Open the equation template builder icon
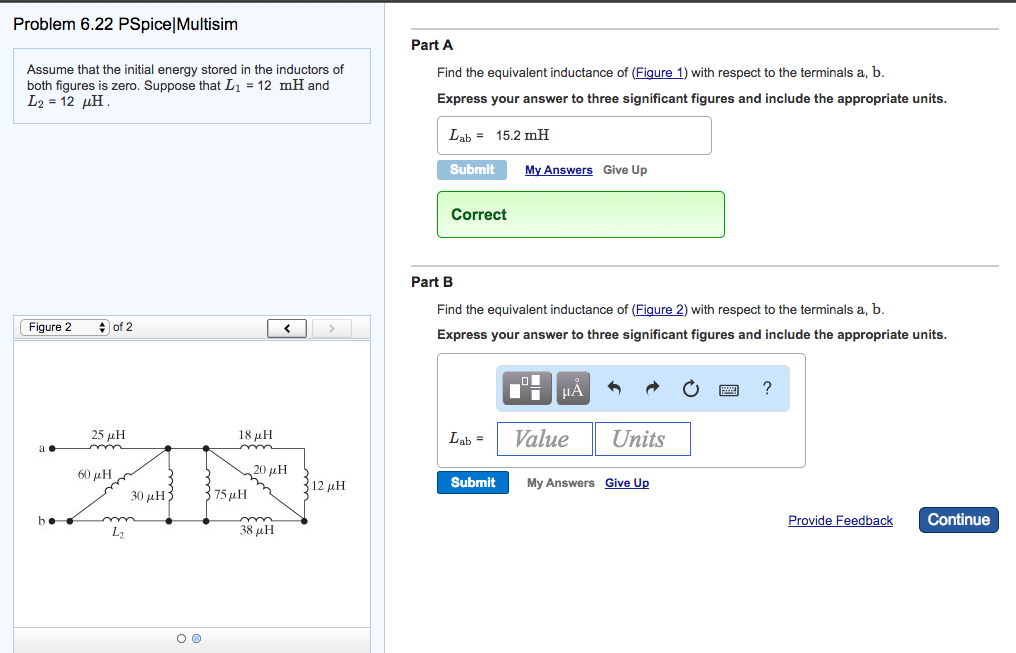 click(x=526, y=388)
